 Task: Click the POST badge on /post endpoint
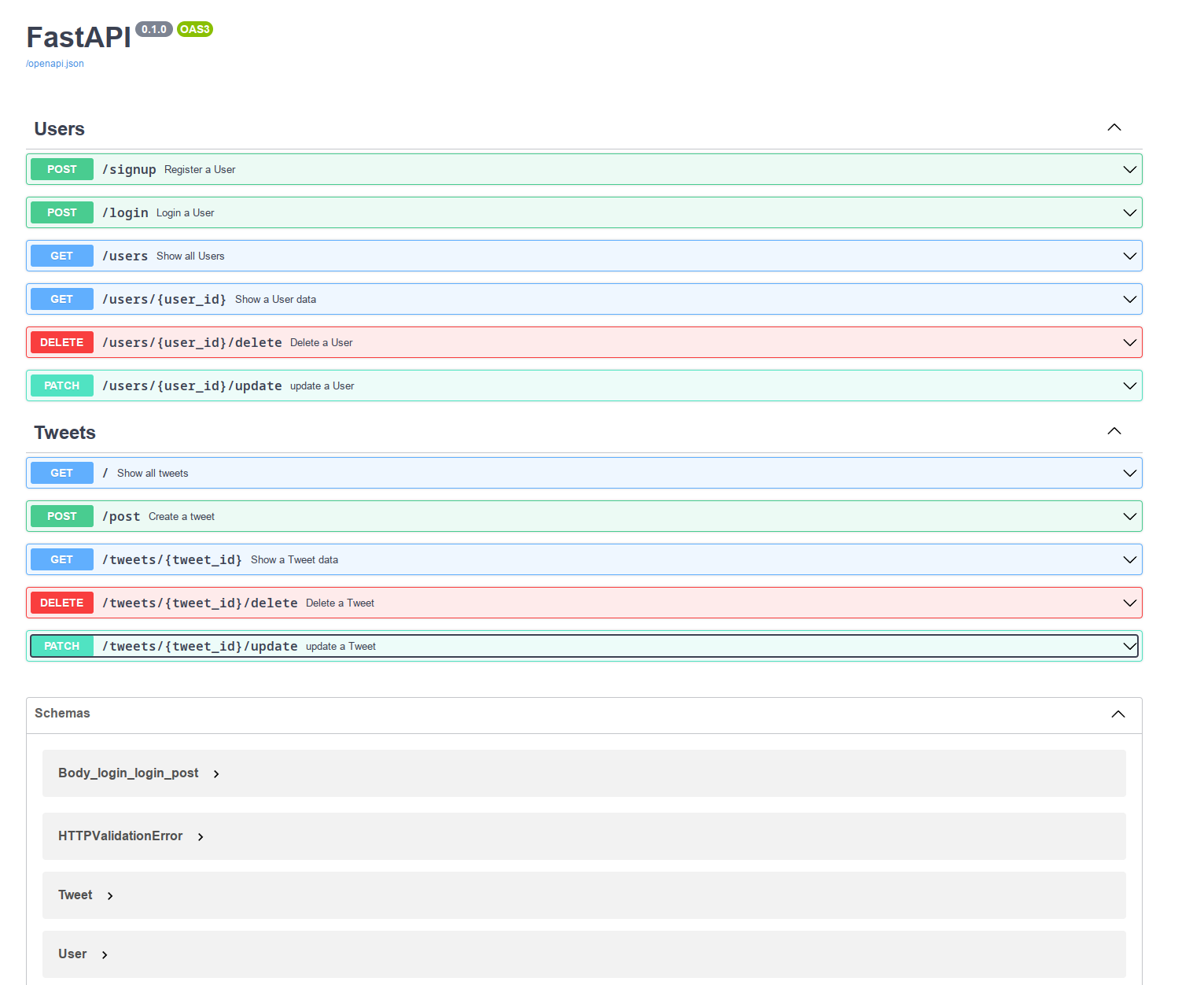[61, 516]
